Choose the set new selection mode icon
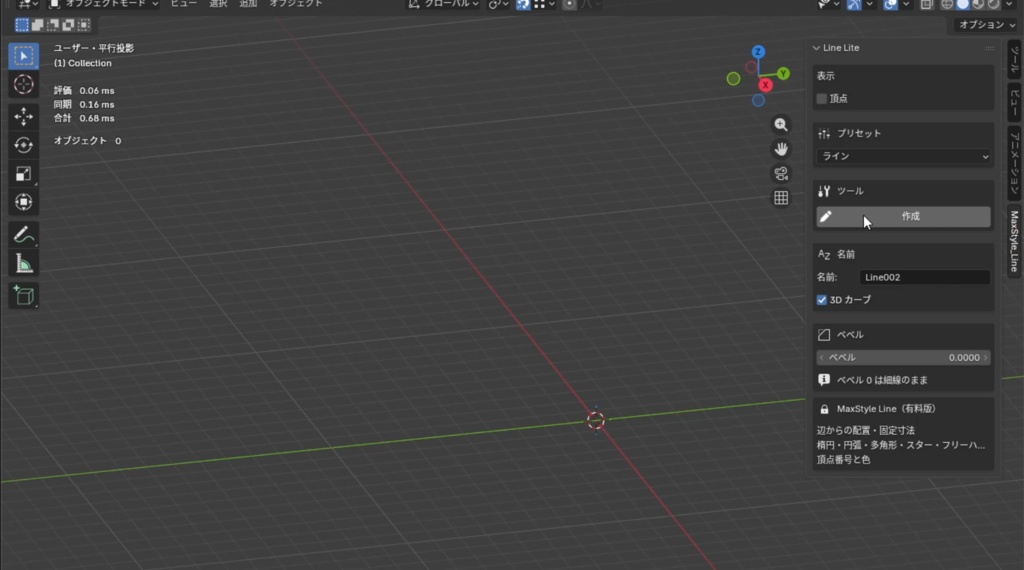 point(22,25)
